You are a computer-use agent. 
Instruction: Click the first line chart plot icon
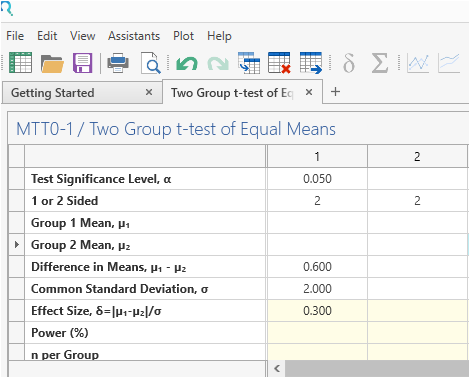[418, 63]
